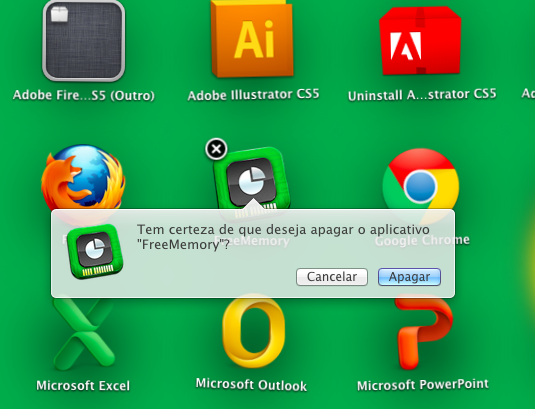Launch Adobe Illustrator CS5

click(252, 38)
